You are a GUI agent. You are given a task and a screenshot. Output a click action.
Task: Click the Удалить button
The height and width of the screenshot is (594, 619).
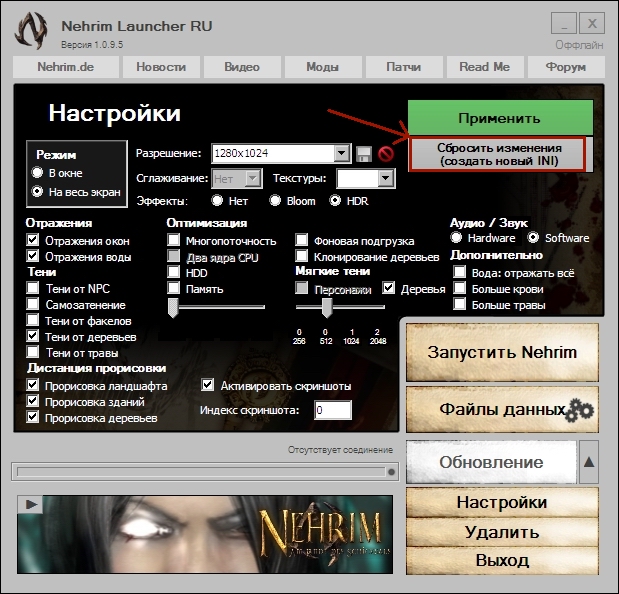coord(502,532)
